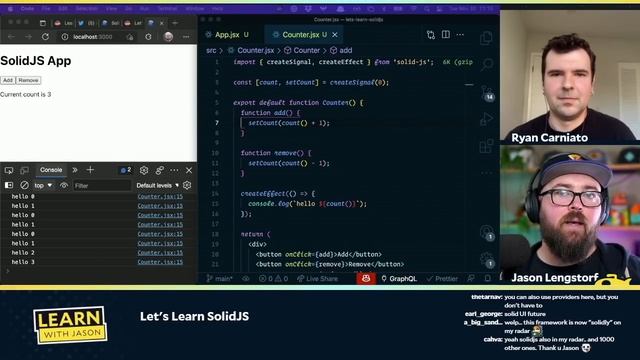Click Prettier in the status bar
This screenshot has height=360, width=640.
[442, 279]
